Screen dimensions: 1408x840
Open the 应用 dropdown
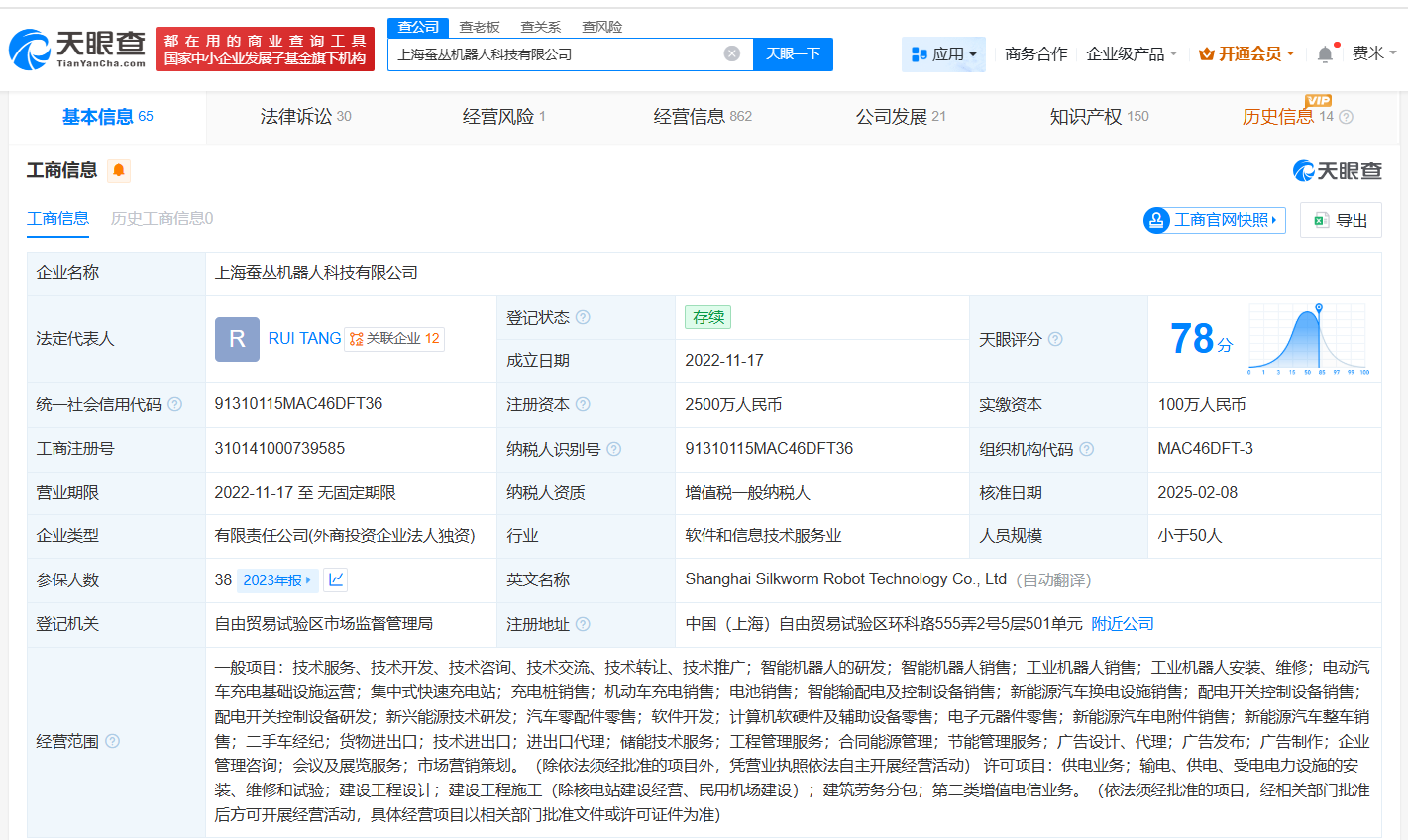tap(943, 53)
